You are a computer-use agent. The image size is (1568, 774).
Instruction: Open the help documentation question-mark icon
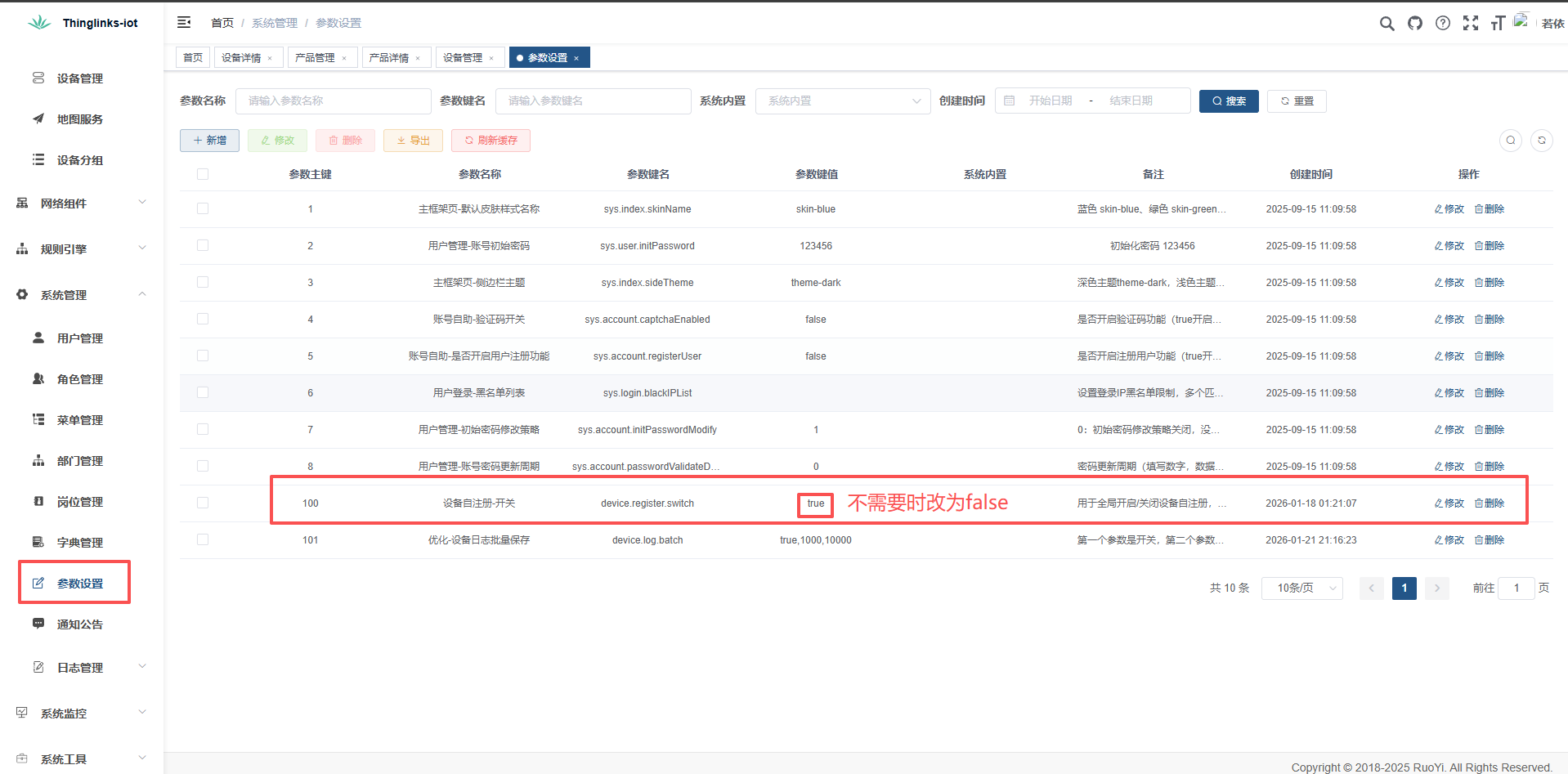pos(1443,24)
